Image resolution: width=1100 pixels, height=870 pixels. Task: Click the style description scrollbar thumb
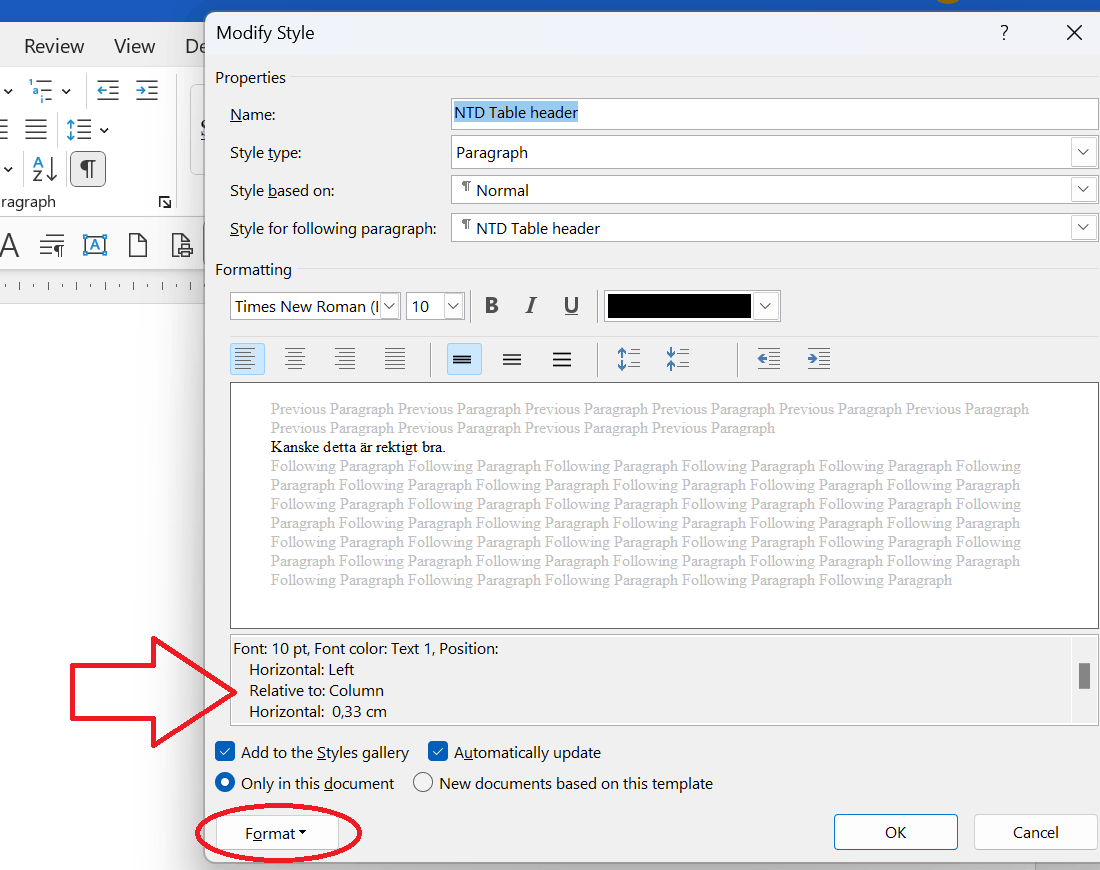point(1084,676)
